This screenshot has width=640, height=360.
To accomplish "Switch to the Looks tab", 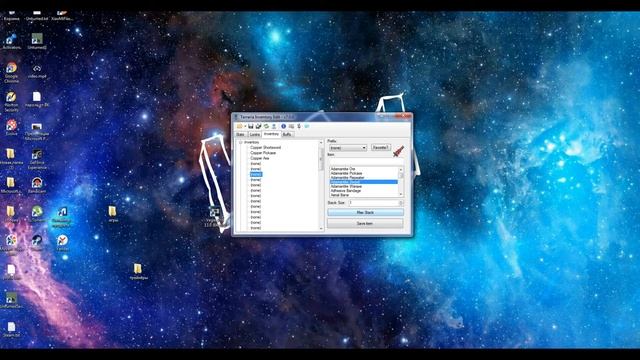I will [255, 134].
